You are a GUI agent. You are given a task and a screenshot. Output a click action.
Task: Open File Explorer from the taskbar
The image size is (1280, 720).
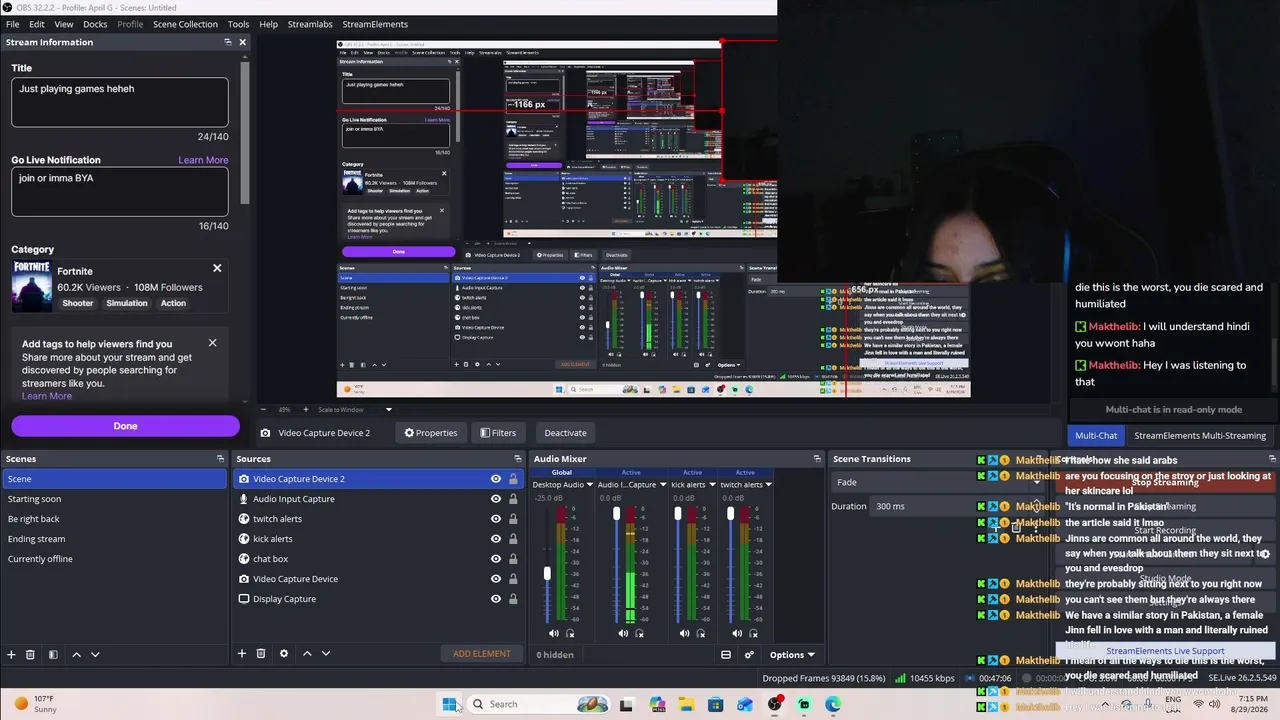687,704
